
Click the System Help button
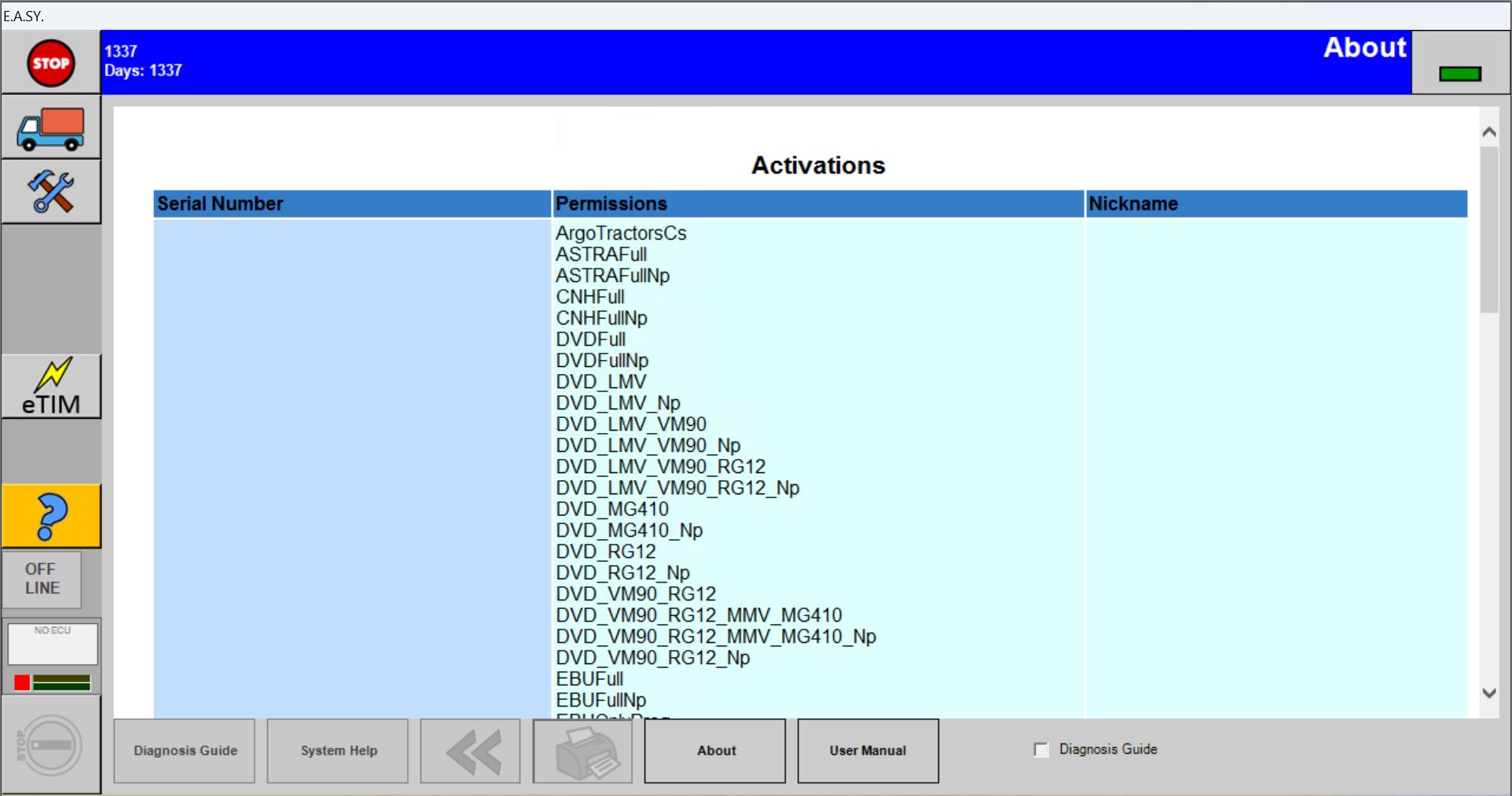point(337,751)
